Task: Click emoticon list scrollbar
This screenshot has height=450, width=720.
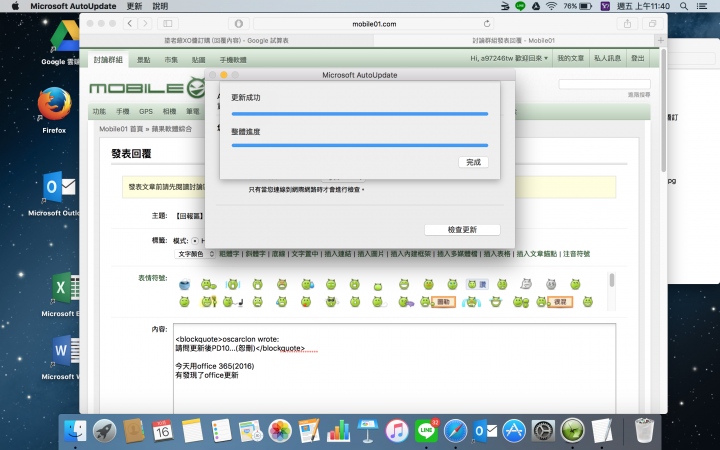Action: point(611,281)
